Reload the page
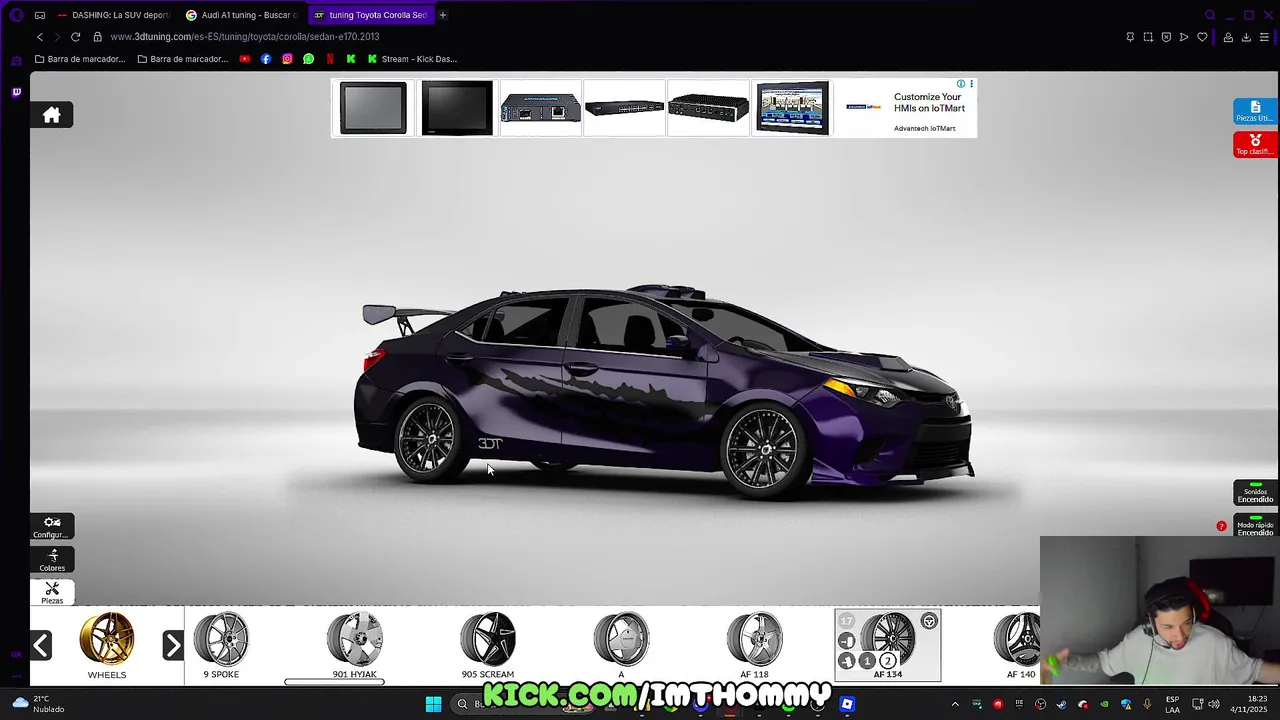The width and height of the screenshot is (1280, 720). pos(75,37)
